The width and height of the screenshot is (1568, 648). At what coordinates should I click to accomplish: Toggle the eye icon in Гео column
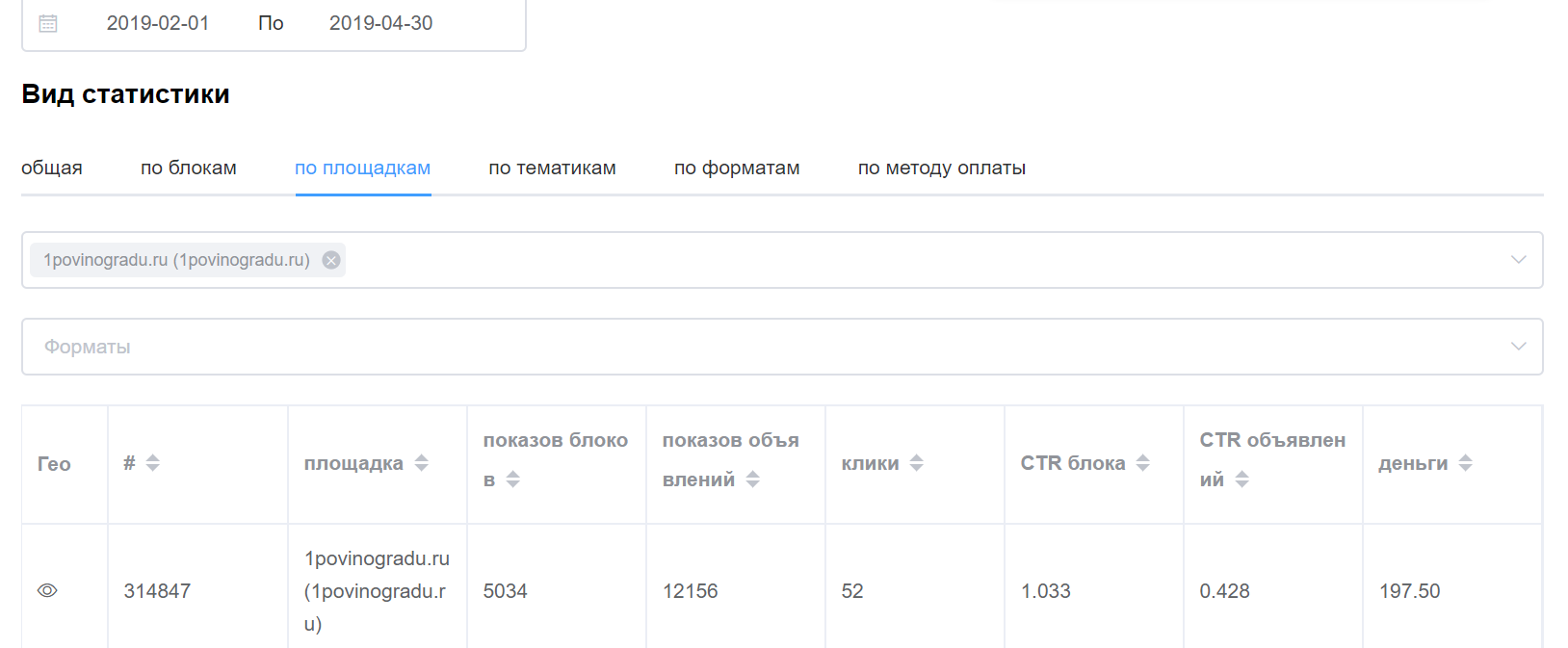coord(47,590)
